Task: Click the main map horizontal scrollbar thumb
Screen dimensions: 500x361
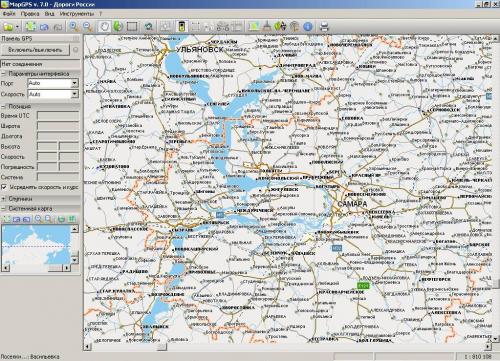Action: (161, 347)
